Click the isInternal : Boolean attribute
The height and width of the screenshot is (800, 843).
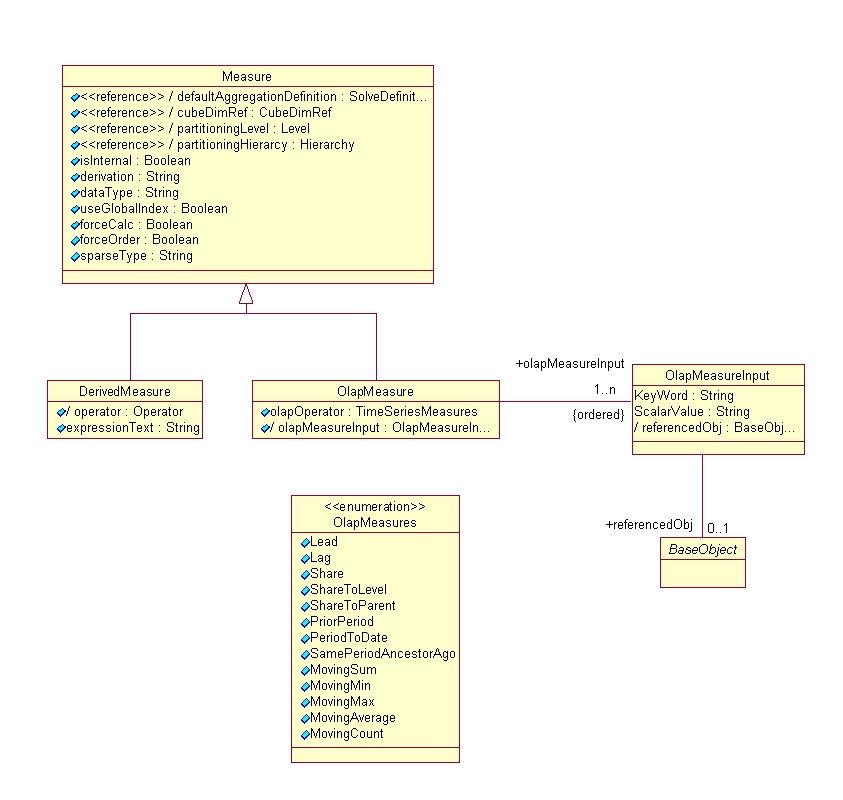pos(135,161)
